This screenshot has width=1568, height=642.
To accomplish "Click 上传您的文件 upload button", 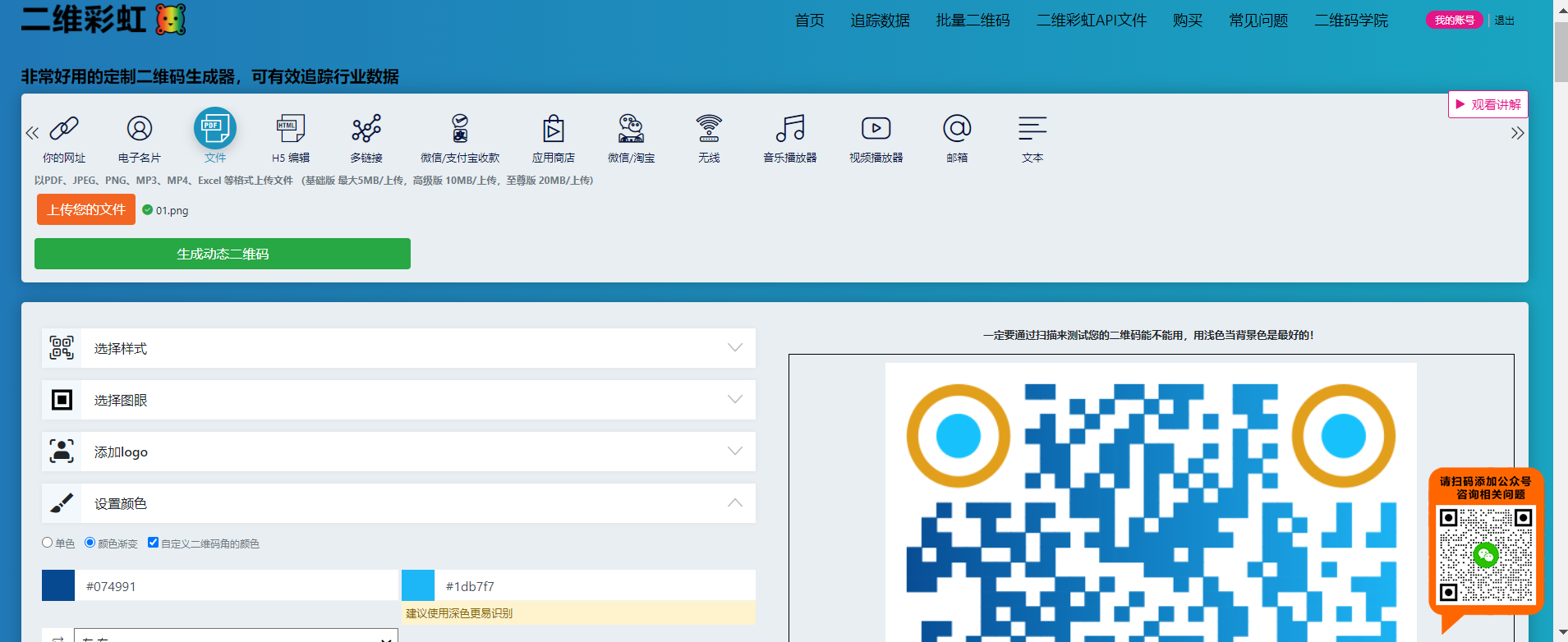I will tap(86, 209).
